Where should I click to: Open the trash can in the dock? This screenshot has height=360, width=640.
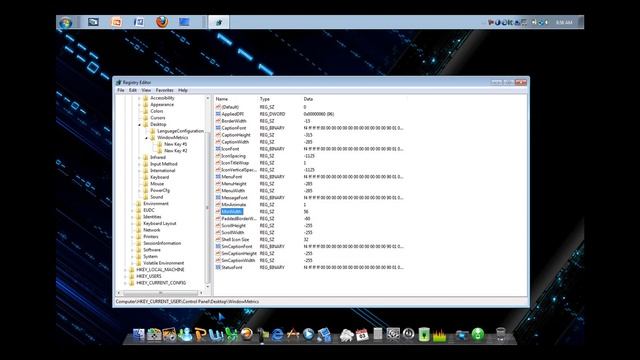(x=501, y=334)
